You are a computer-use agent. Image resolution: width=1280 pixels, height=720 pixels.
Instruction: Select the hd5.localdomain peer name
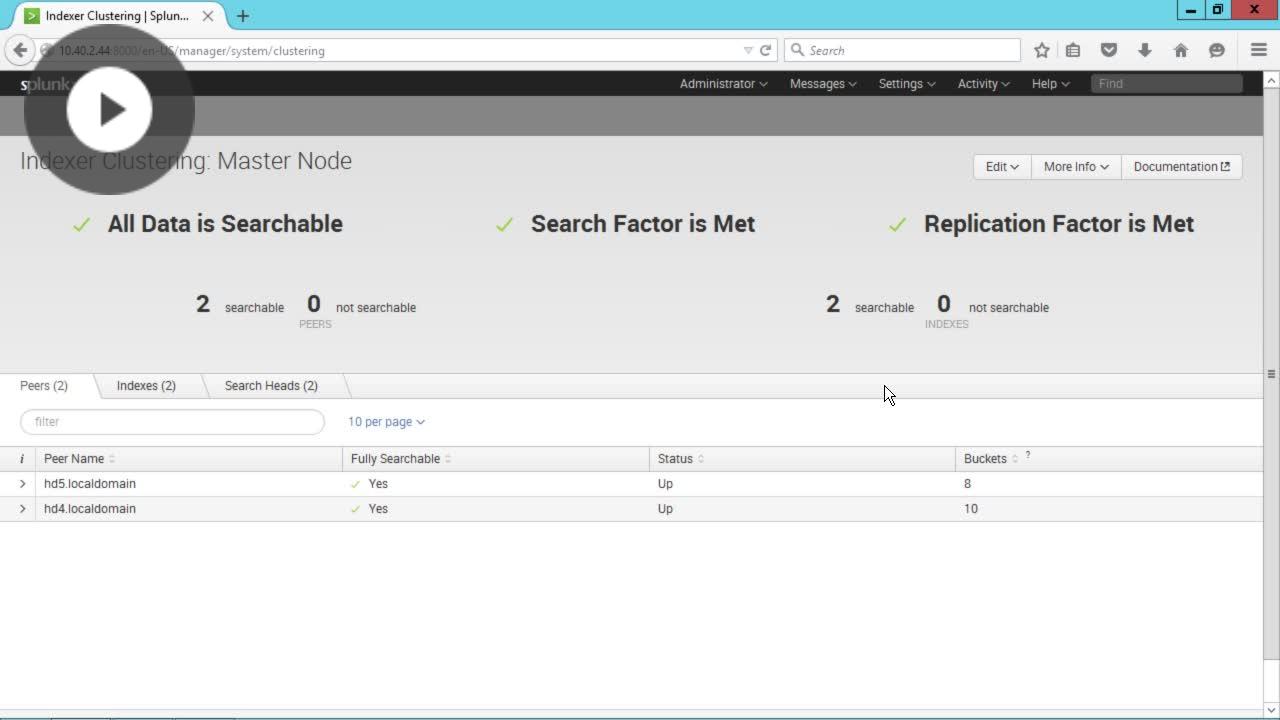point(90,484)
